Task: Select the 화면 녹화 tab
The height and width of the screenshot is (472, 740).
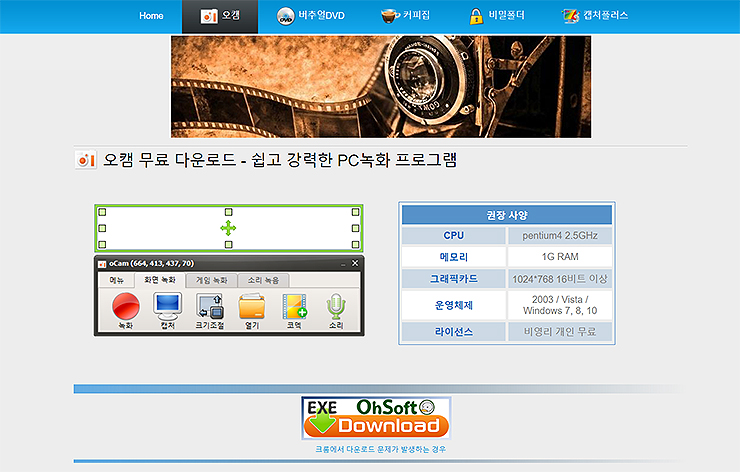Action: (160, 280)
